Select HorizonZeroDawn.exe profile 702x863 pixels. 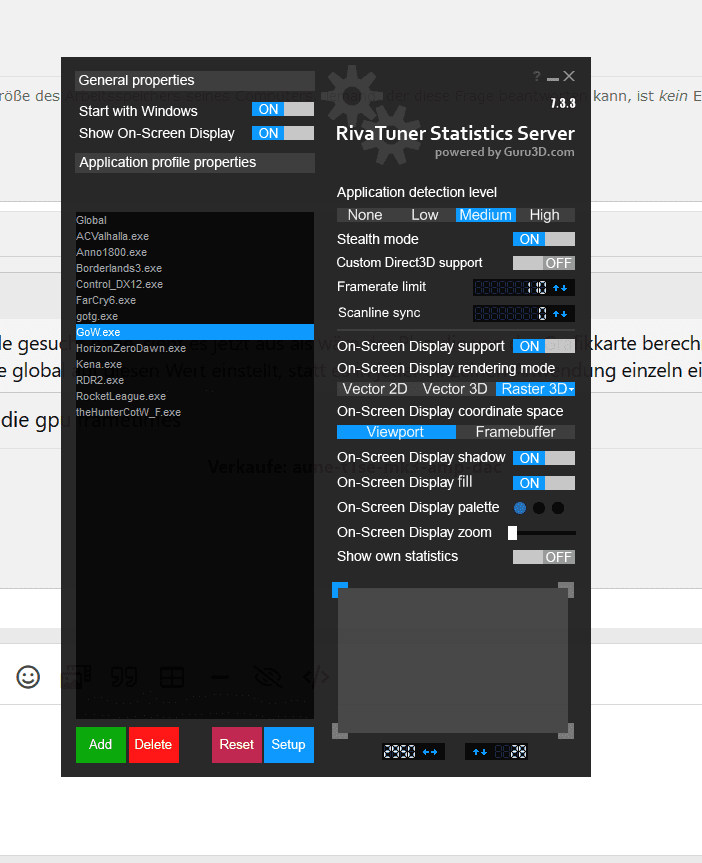[x=195, y=348]
